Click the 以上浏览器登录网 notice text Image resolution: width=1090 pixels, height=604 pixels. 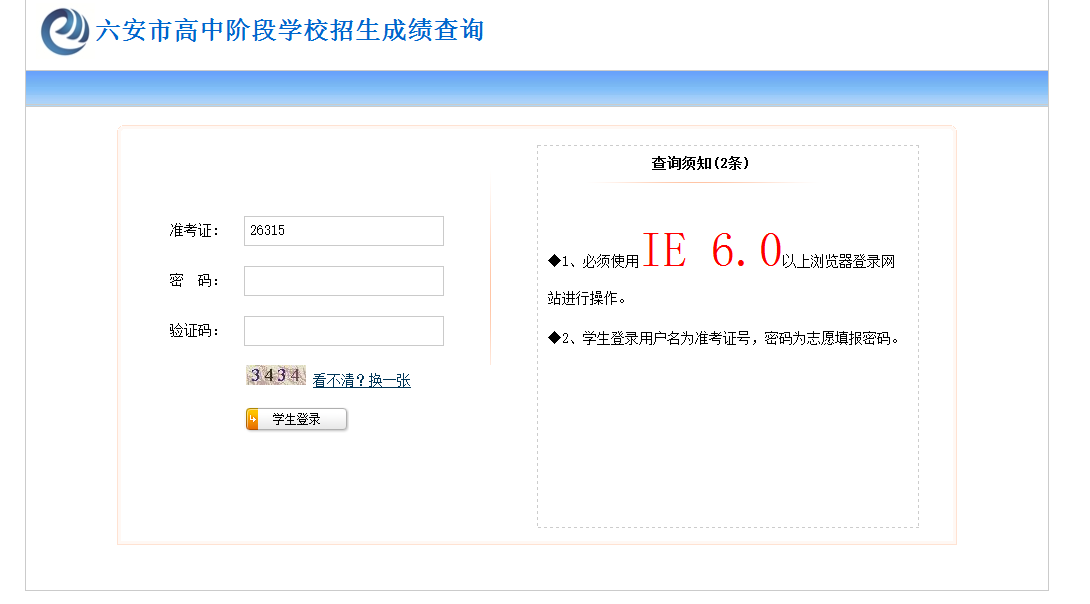838,261
